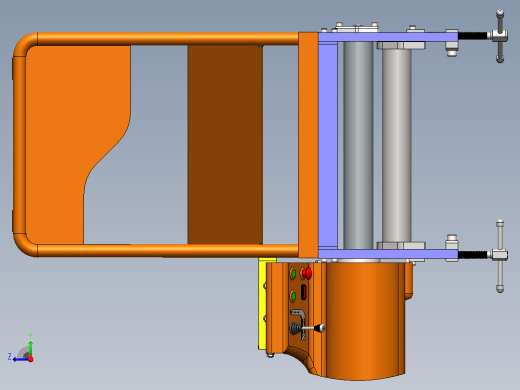Select the bottom purple horizontal bracket
Viewport: 520px width, 390px height.
coord(388,254)
